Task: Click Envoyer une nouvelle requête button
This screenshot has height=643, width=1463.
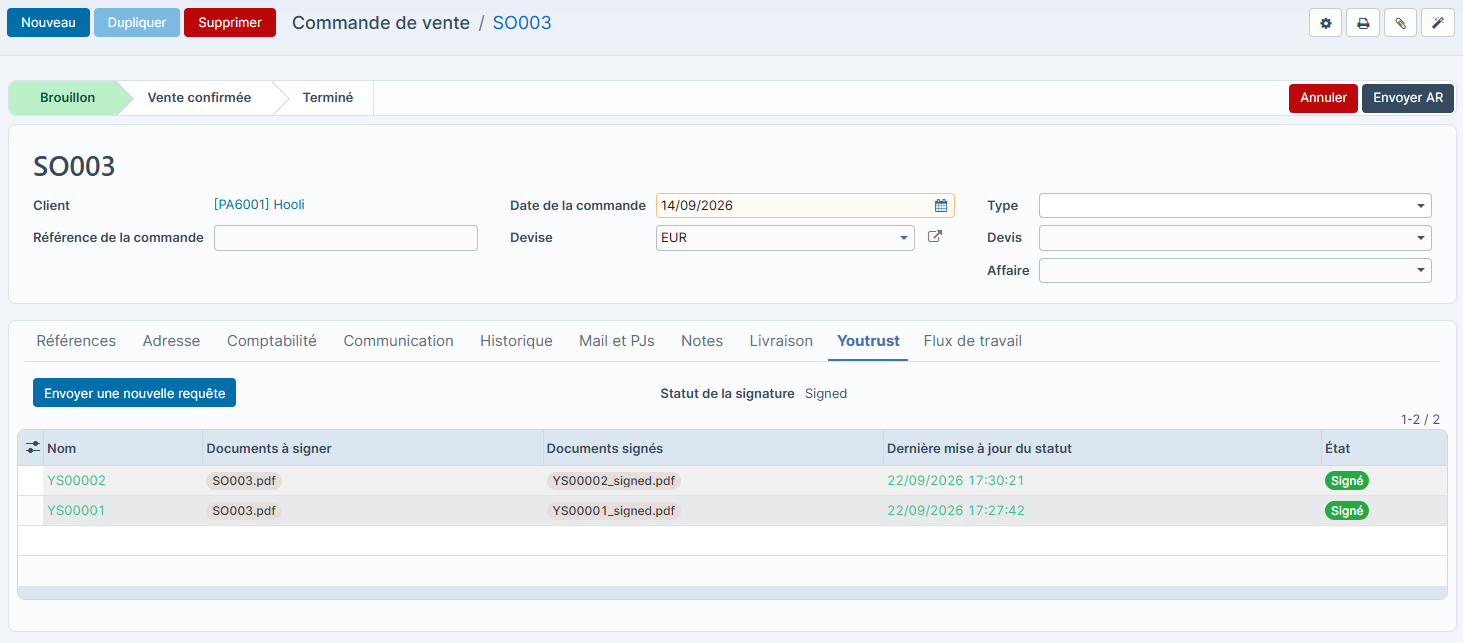Action: tap(134, 393)
